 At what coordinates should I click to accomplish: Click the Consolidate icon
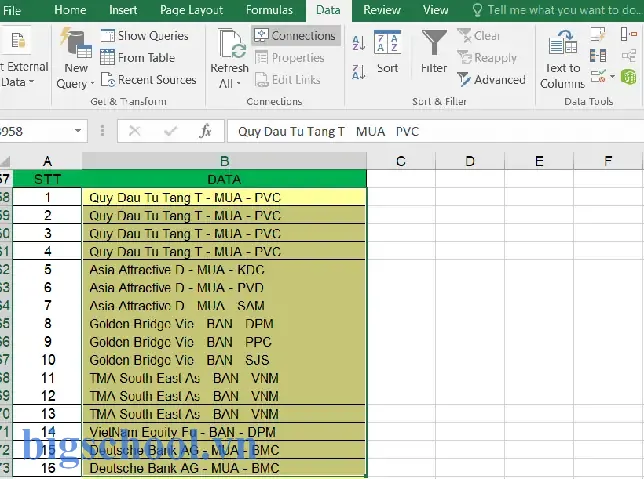[628, 34]
